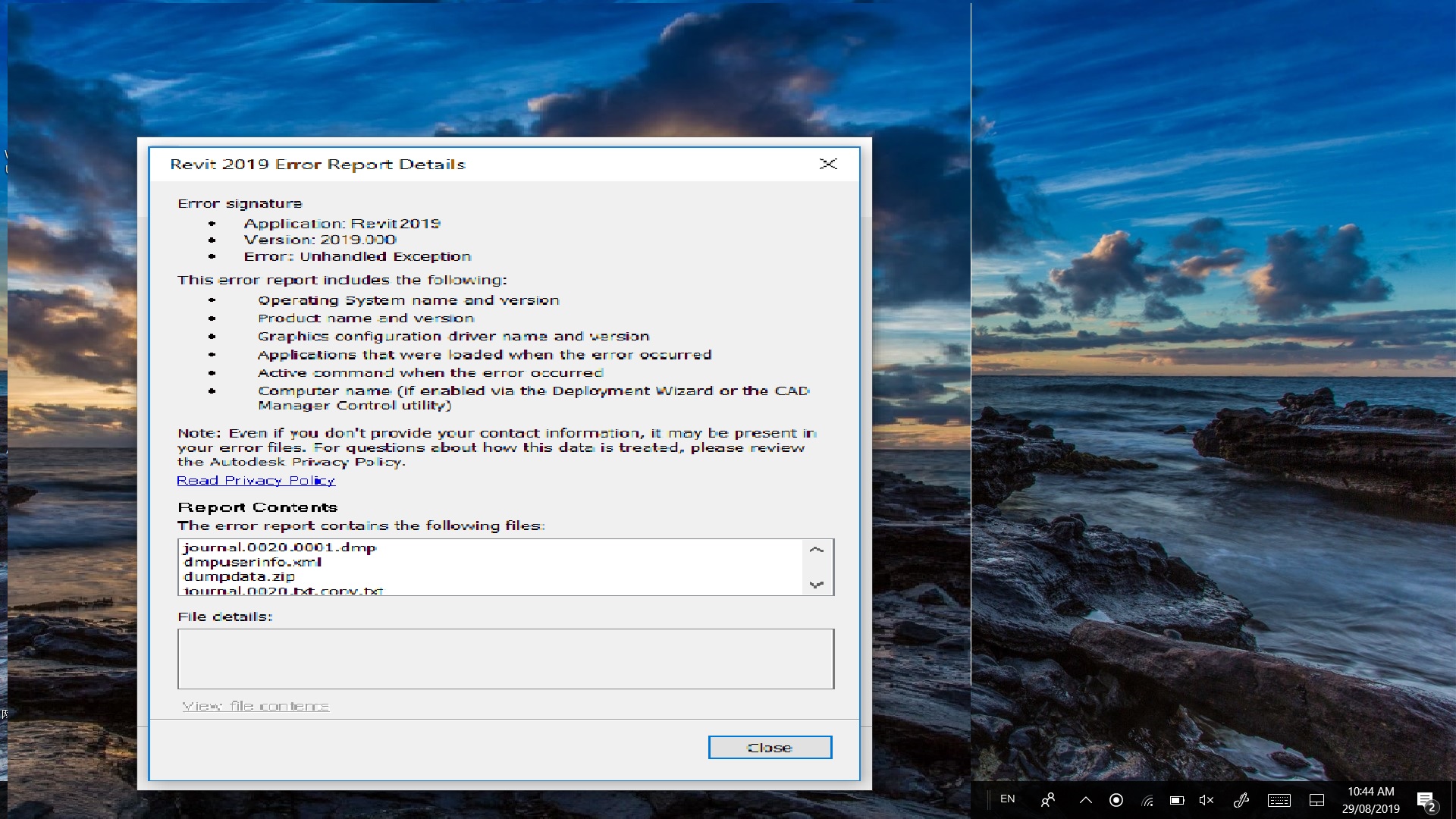
Task: Open the People icon in taskbar
Action: tap(1048, 800)
